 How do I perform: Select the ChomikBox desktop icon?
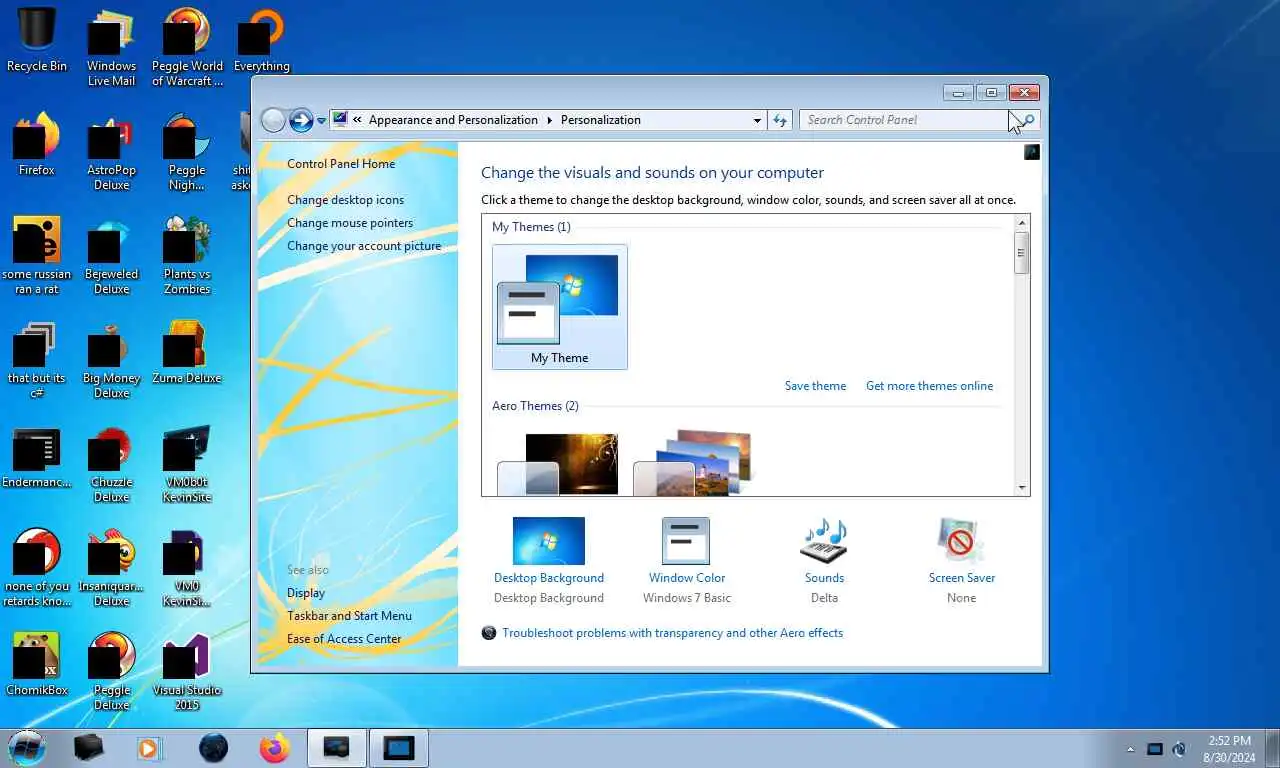37,664
